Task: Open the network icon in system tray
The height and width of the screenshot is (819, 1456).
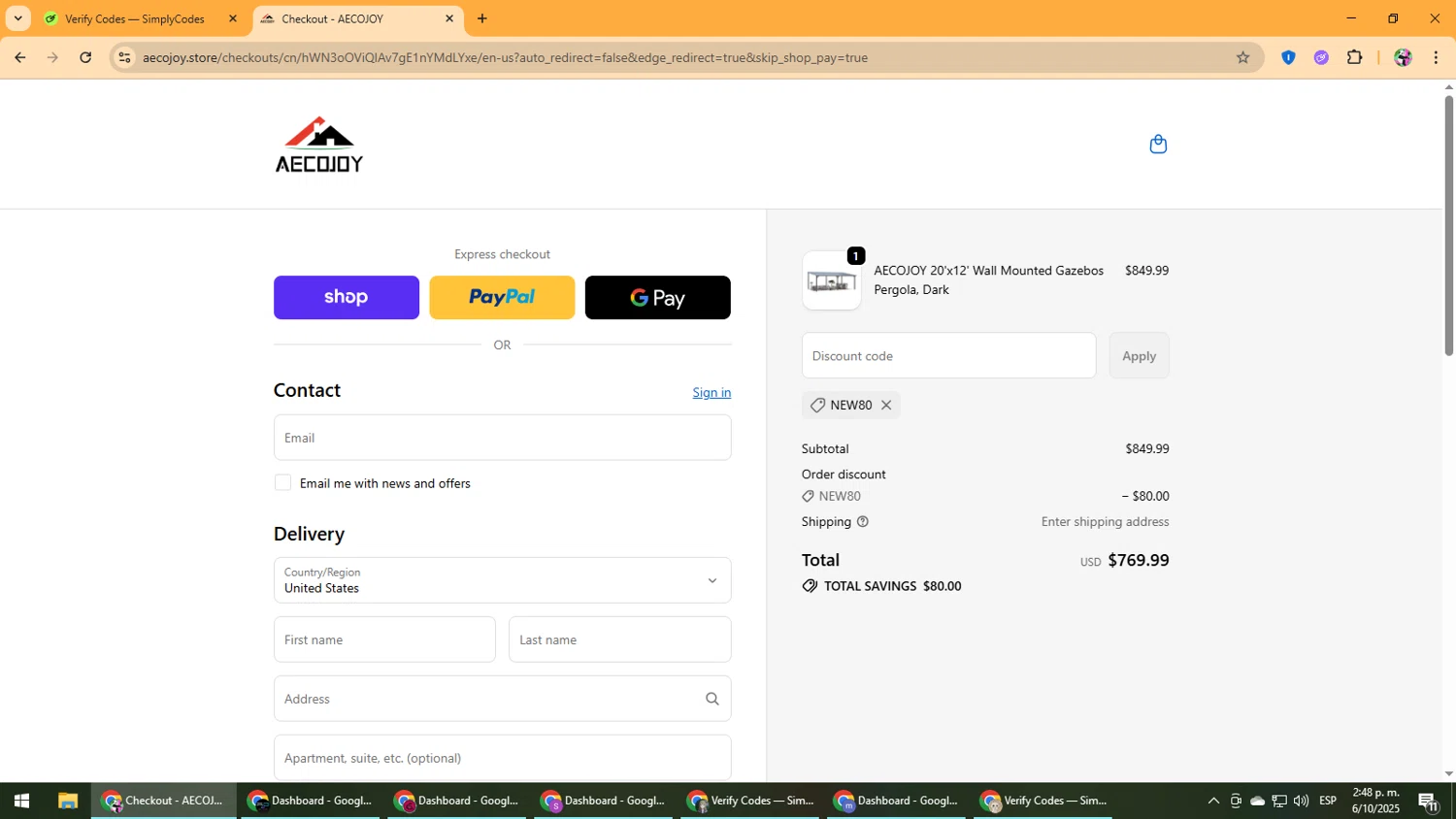Action: [1279, 801]
